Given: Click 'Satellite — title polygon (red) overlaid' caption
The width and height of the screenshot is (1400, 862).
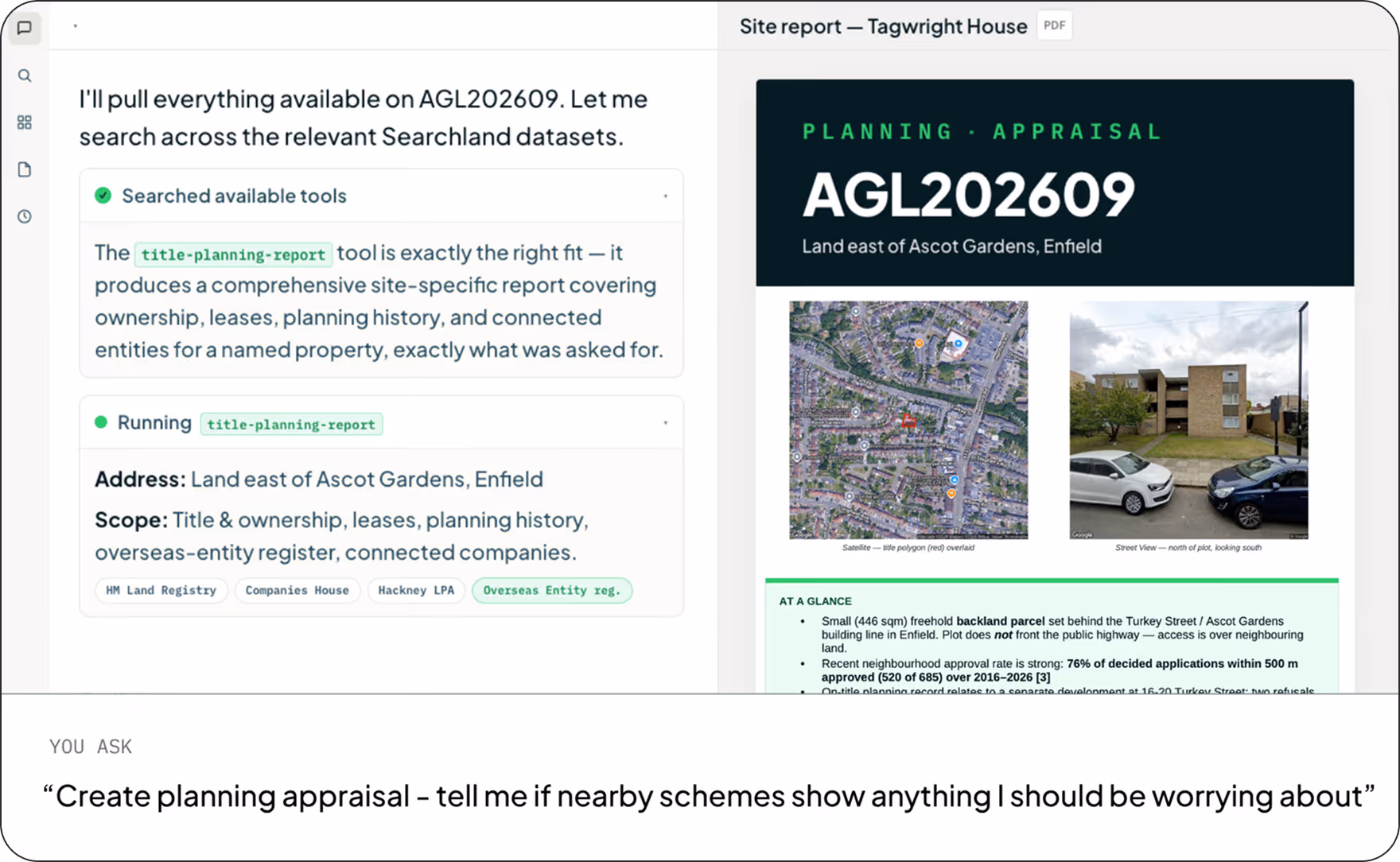Looking at the screenshot, I should [908, 548].
